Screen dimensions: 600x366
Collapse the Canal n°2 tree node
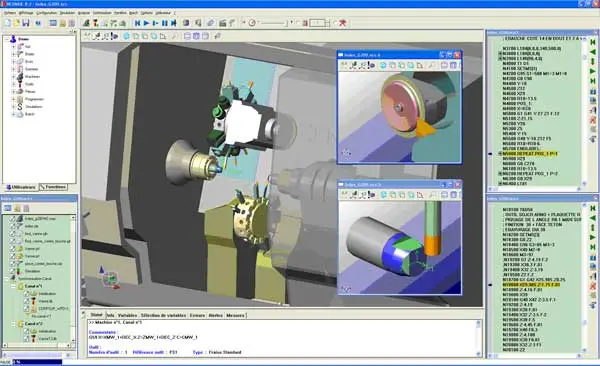(x=13, y=324)
